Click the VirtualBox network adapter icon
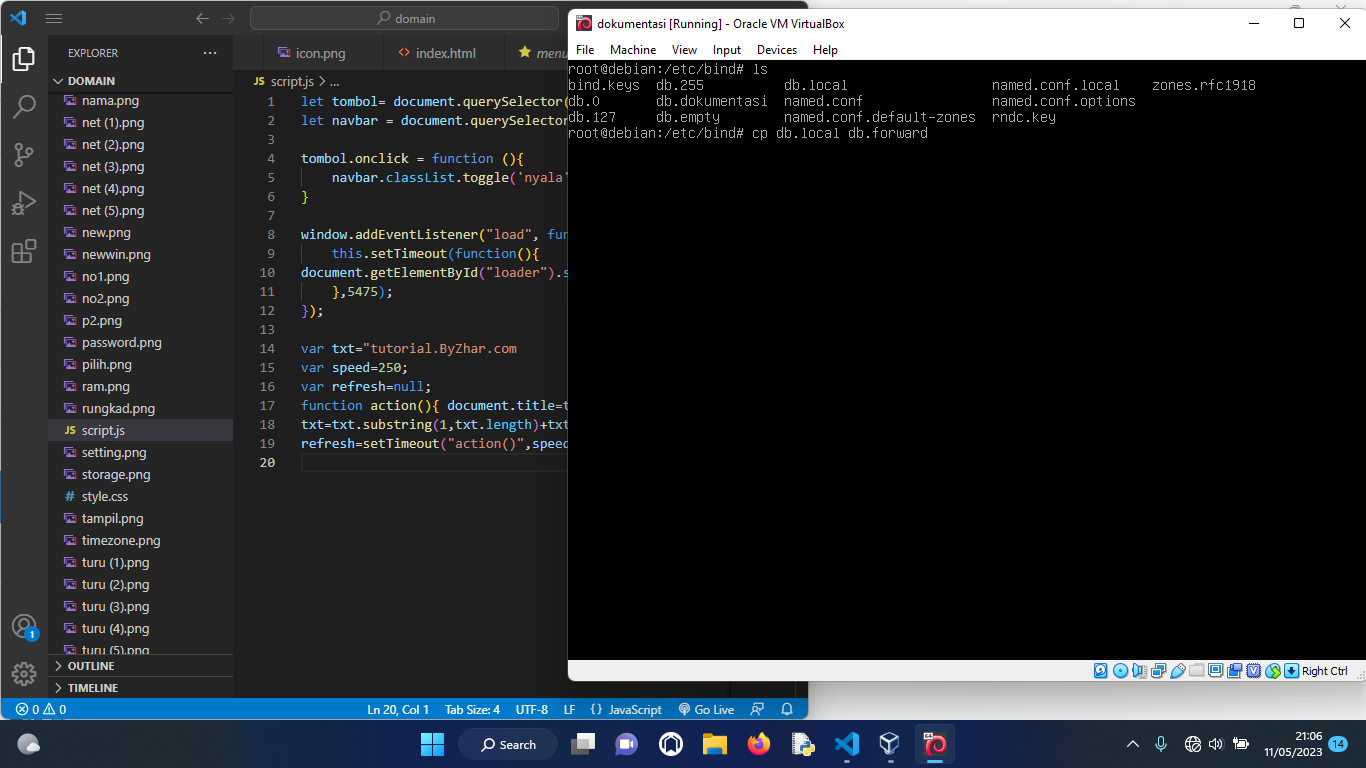This screenshot has width=1366, height=768. click(1159, 671)
